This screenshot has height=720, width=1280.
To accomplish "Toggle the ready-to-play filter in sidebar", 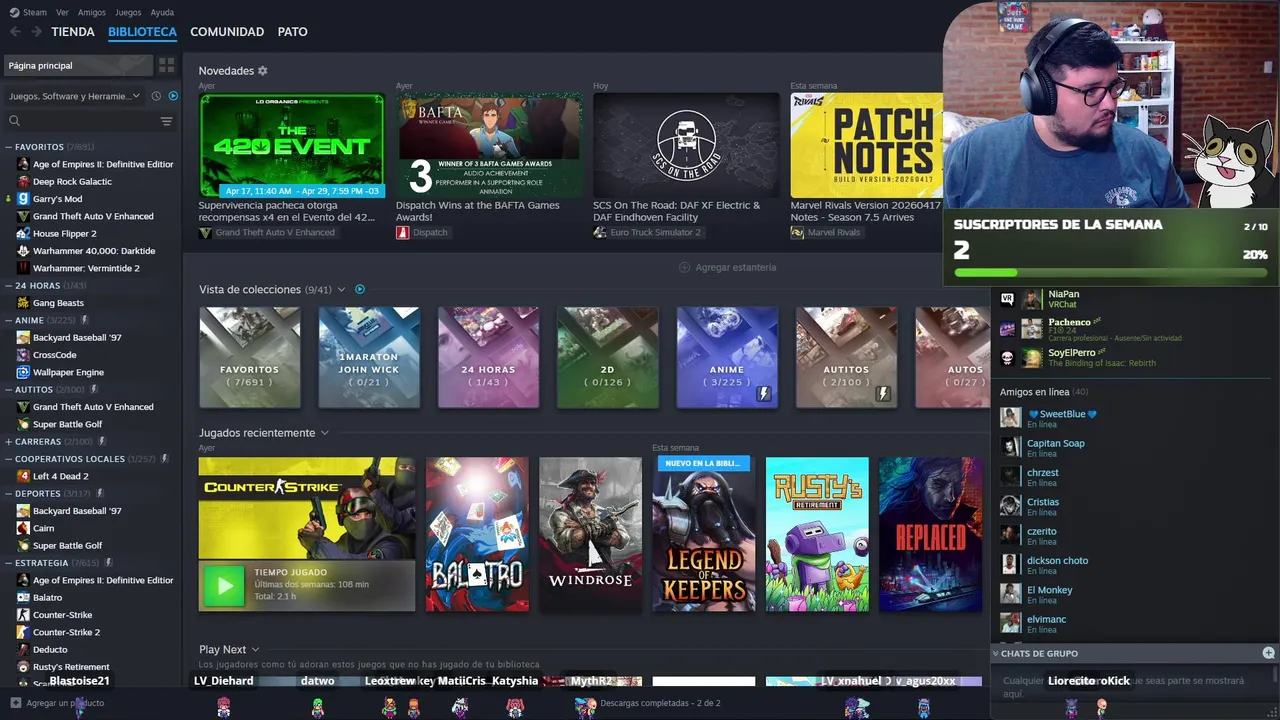I will tap(173, 96).
